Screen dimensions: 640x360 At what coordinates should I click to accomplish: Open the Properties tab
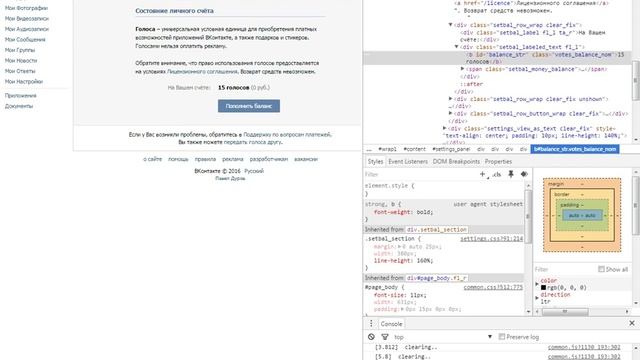[498, 161]
